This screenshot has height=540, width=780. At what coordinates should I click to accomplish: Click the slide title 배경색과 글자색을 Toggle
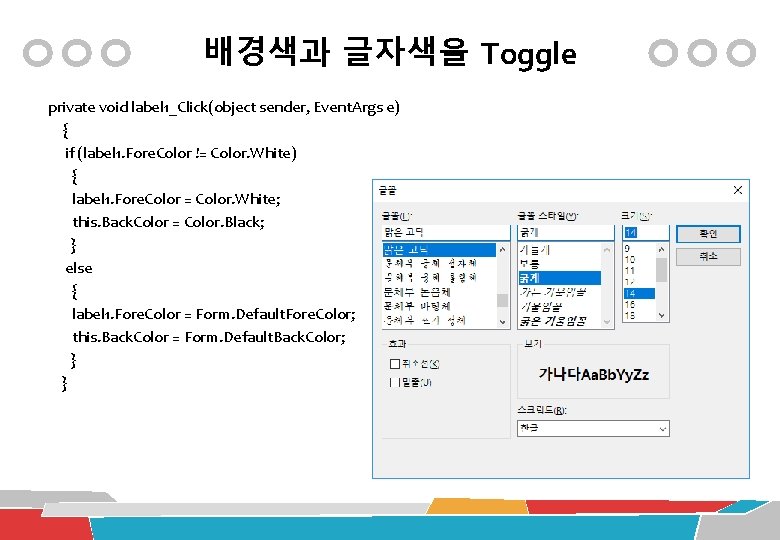point(390,52)
